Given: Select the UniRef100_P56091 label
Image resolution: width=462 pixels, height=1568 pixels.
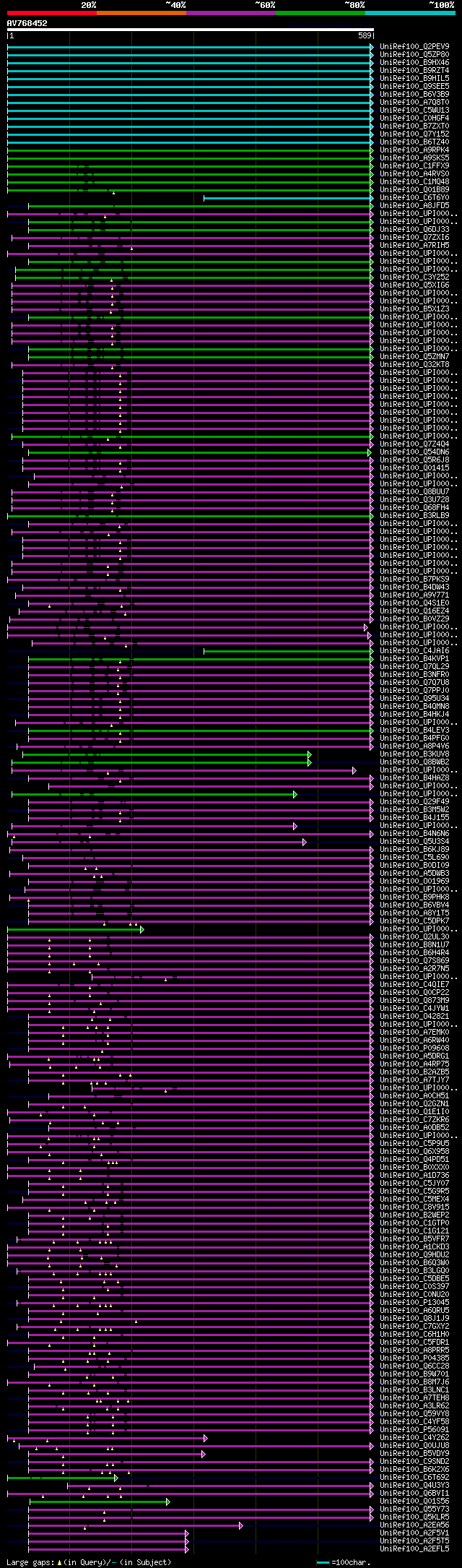Looking at the screenshot, I should pos(414,1429).
